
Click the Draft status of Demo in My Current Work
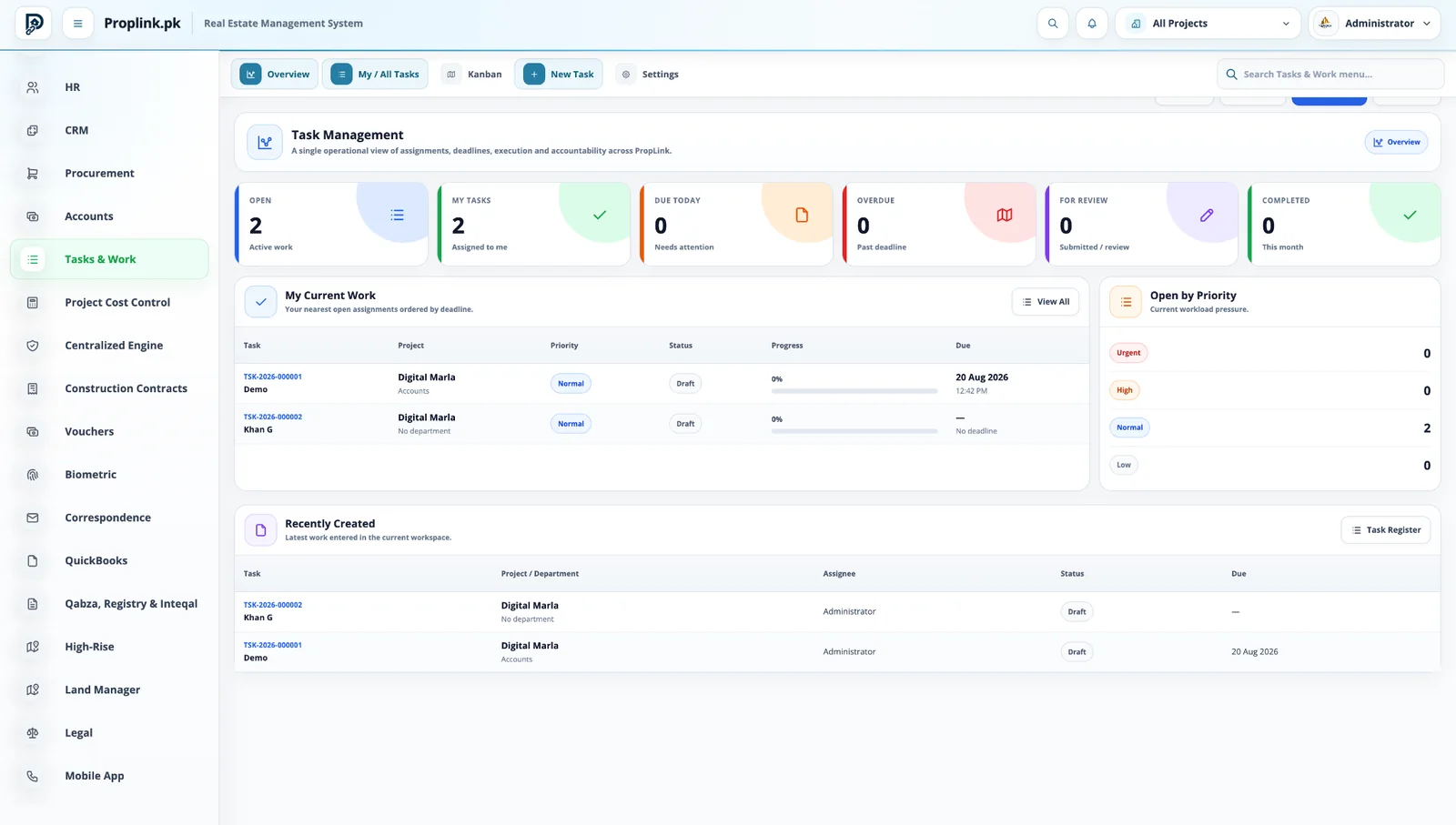pyautogui.click(x=685, y=384)
